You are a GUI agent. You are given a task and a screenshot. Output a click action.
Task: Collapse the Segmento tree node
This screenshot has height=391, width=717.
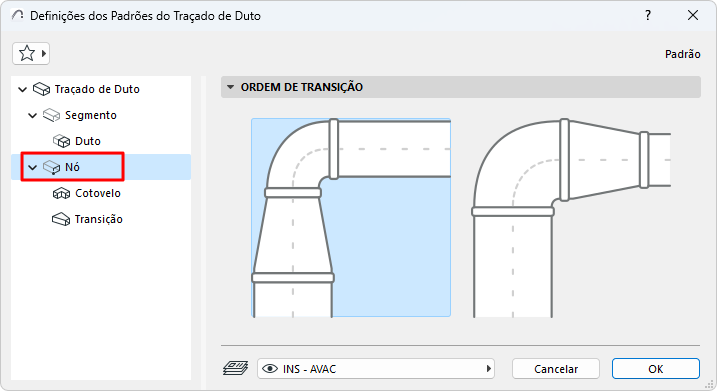tap(32, 115)
